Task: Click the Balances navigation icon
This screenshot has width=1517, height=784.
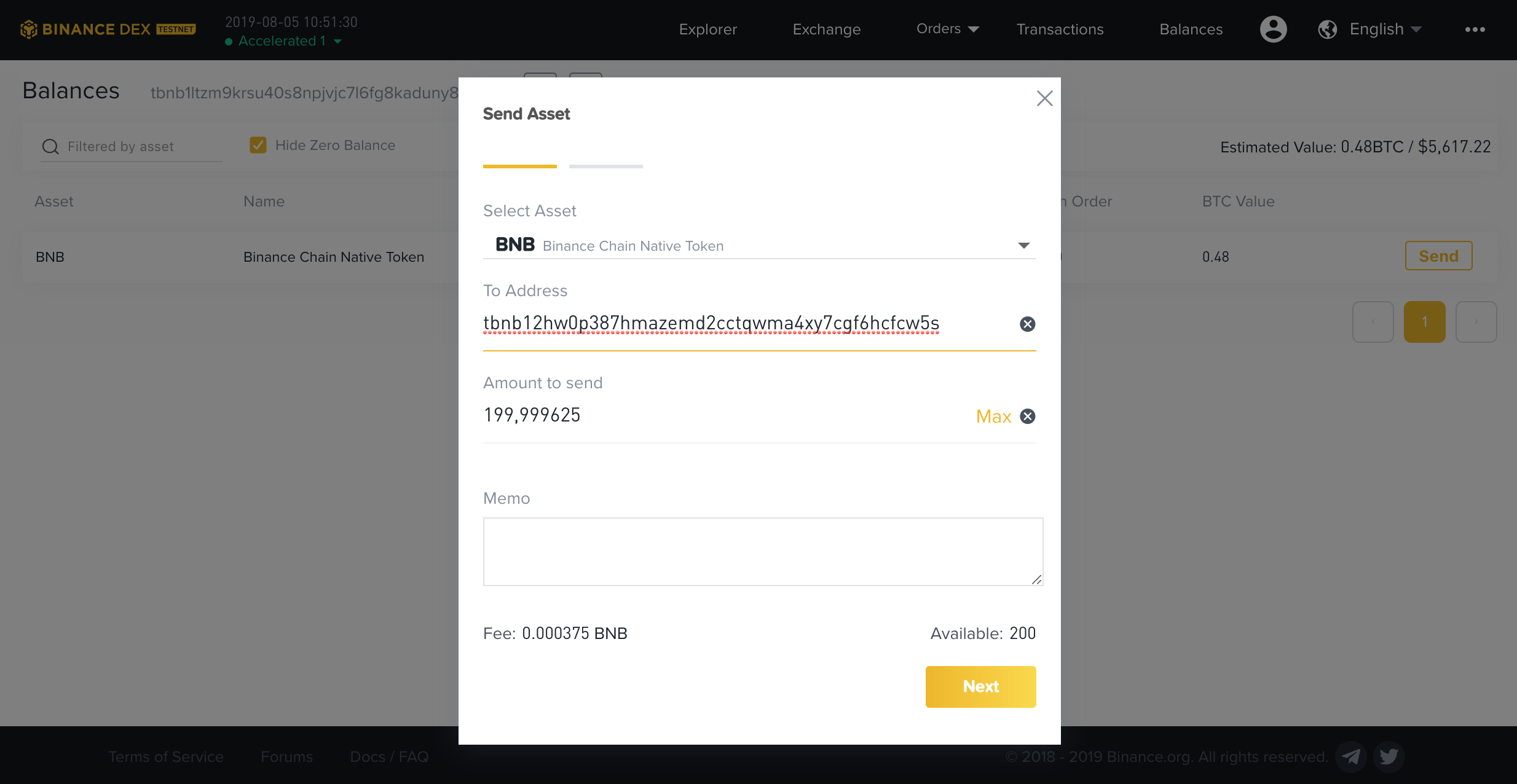Action: (x=1191, y=27)
